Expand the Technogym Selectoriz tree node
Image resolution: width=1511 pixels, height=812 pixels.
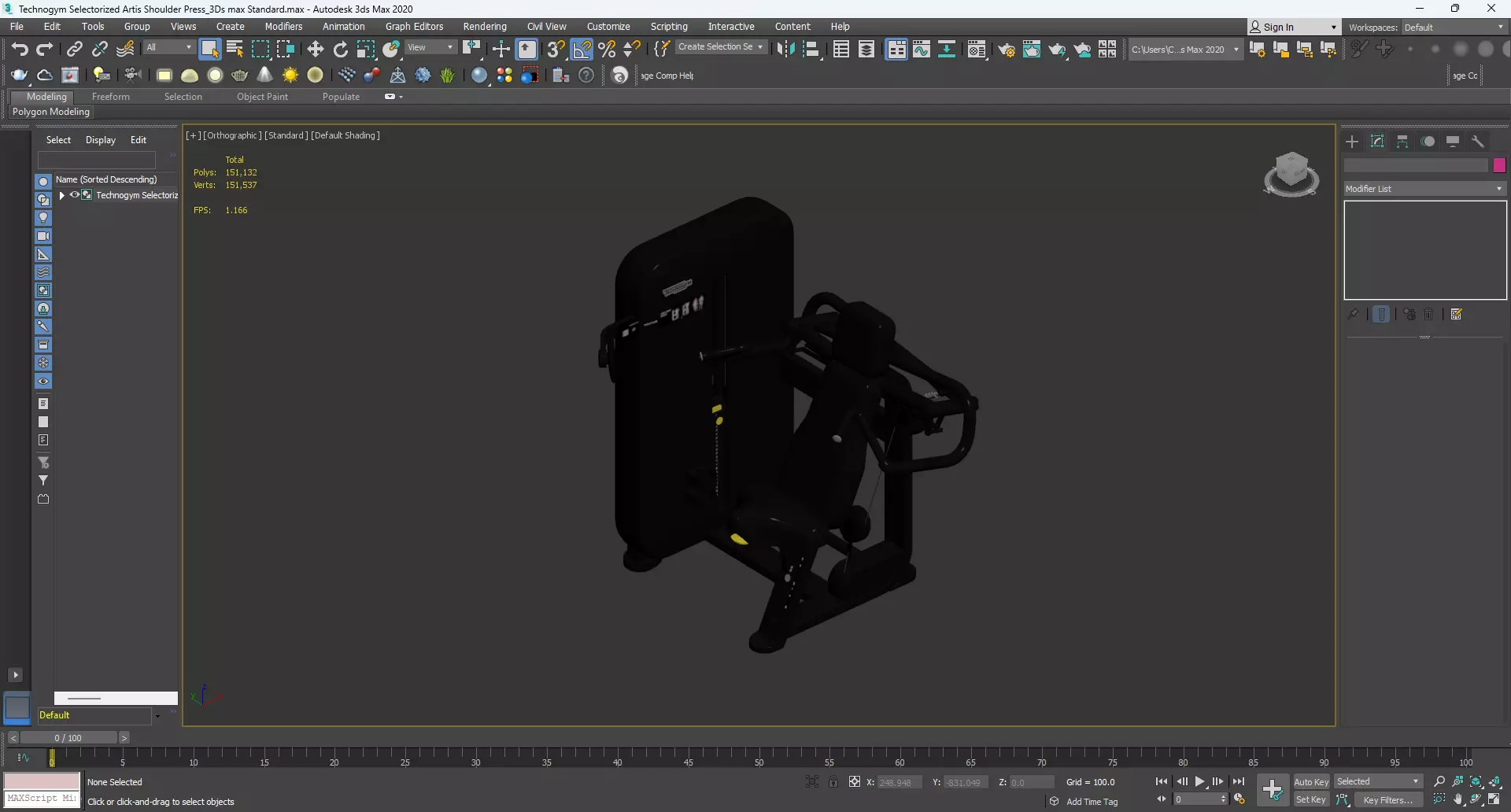pyautogui.click(x=61, y=195)
